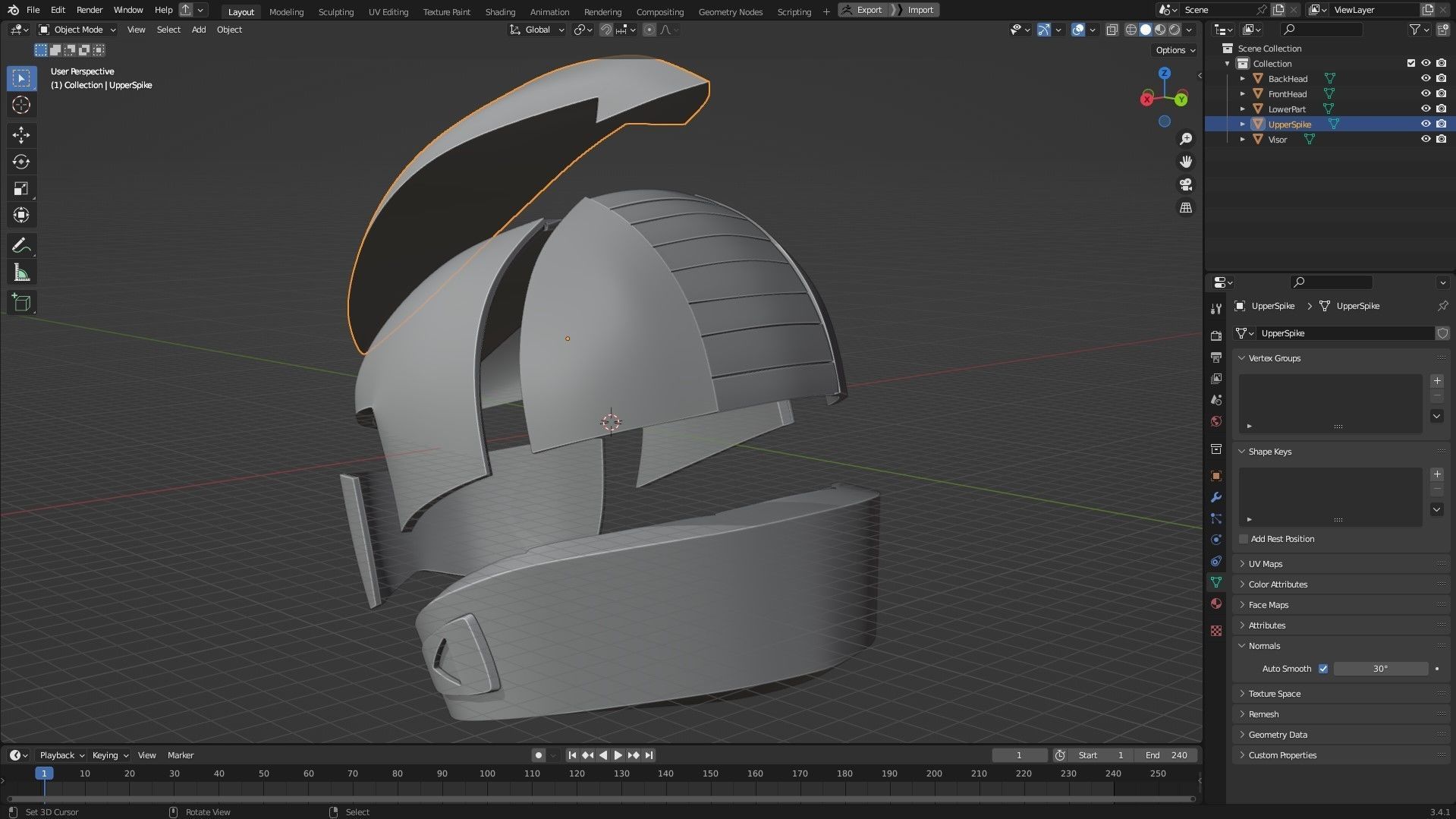Toggle camera view in viewport

(x=1185, y=184)
